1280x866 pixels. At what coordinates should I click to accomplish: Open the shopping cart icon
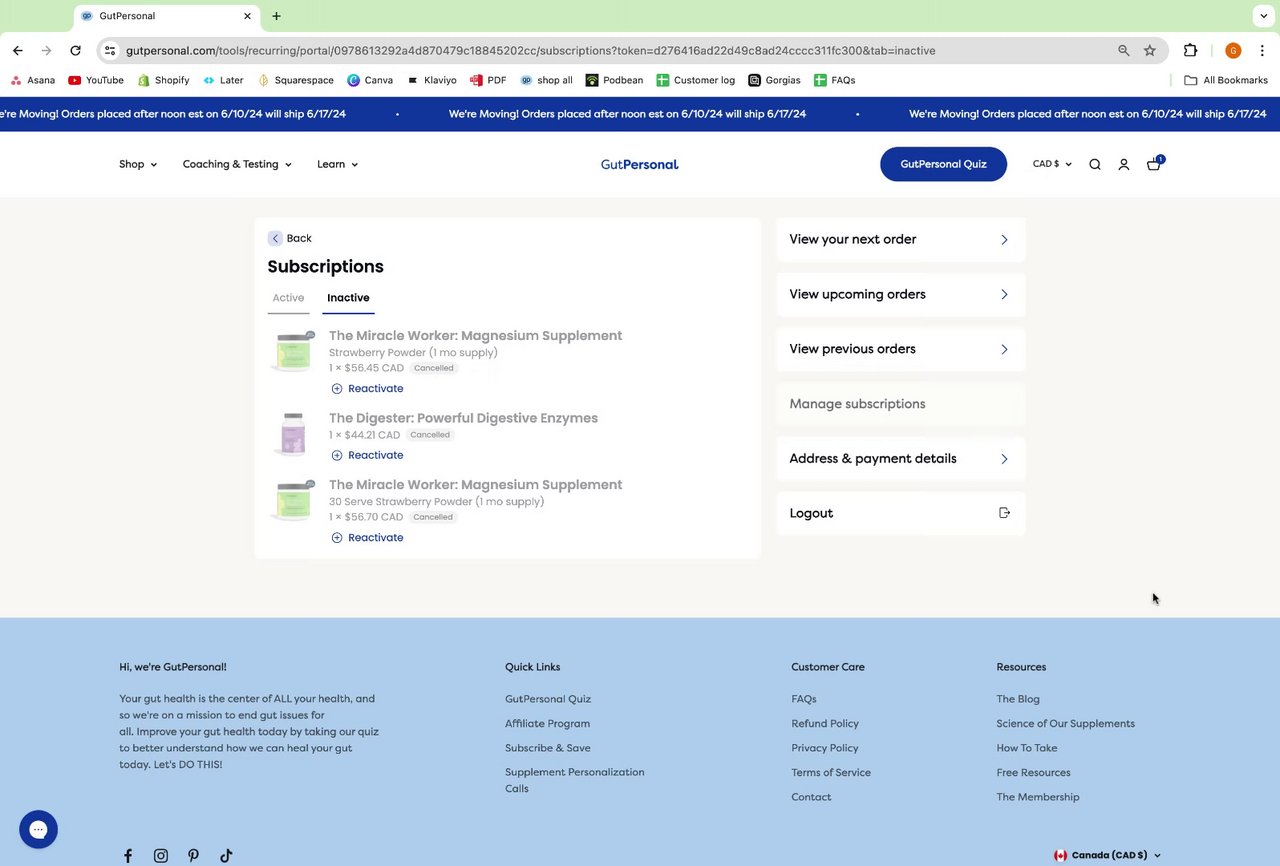click(1154, 164)
